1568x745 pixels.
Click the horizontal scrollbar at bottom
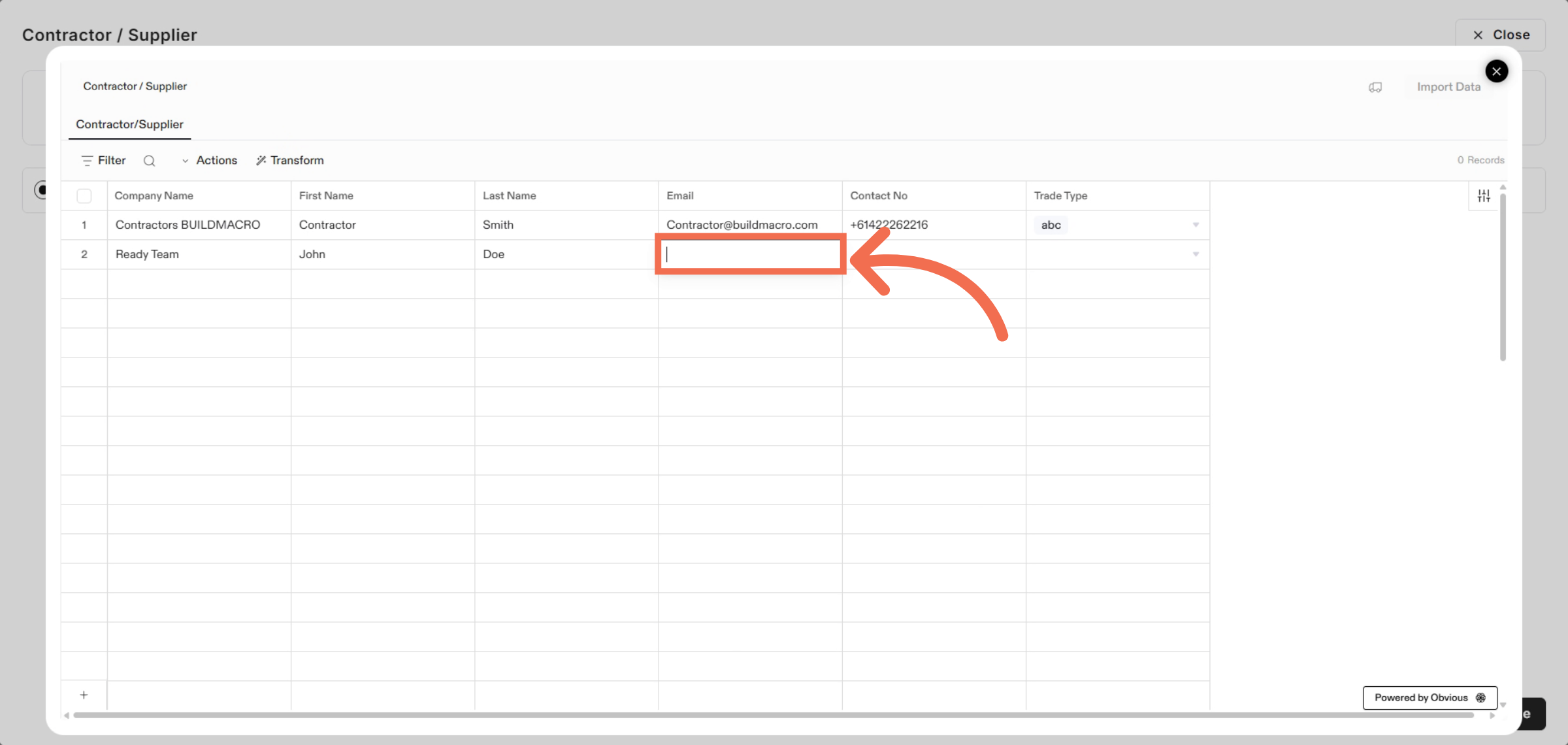(771, 716)
